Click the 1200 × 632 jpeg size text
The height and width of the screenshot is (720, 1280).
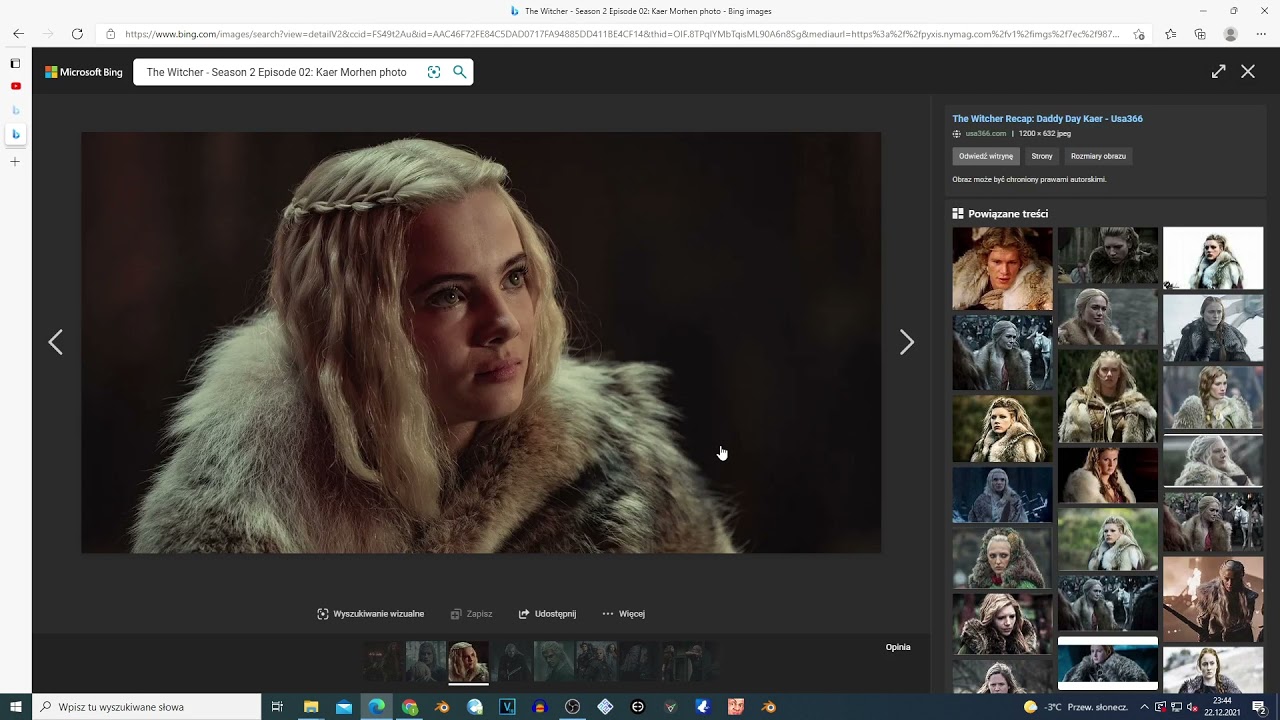1044,133
